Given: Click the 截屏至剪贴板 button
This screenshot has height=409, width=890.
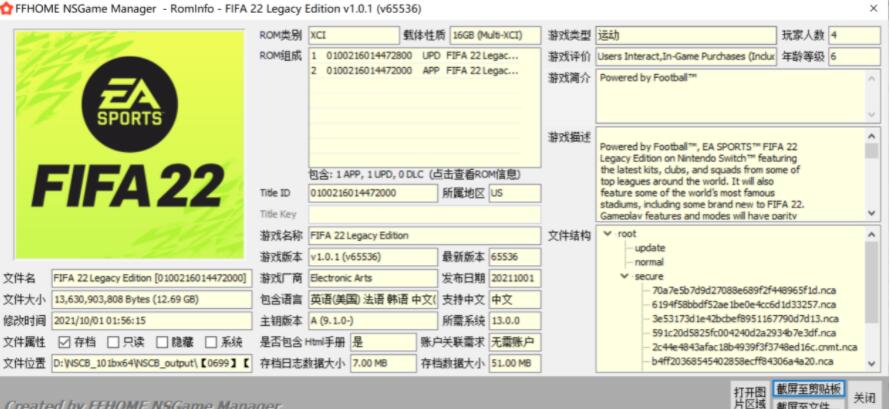Looking at the screenshot, I should [x=809, y=389].
